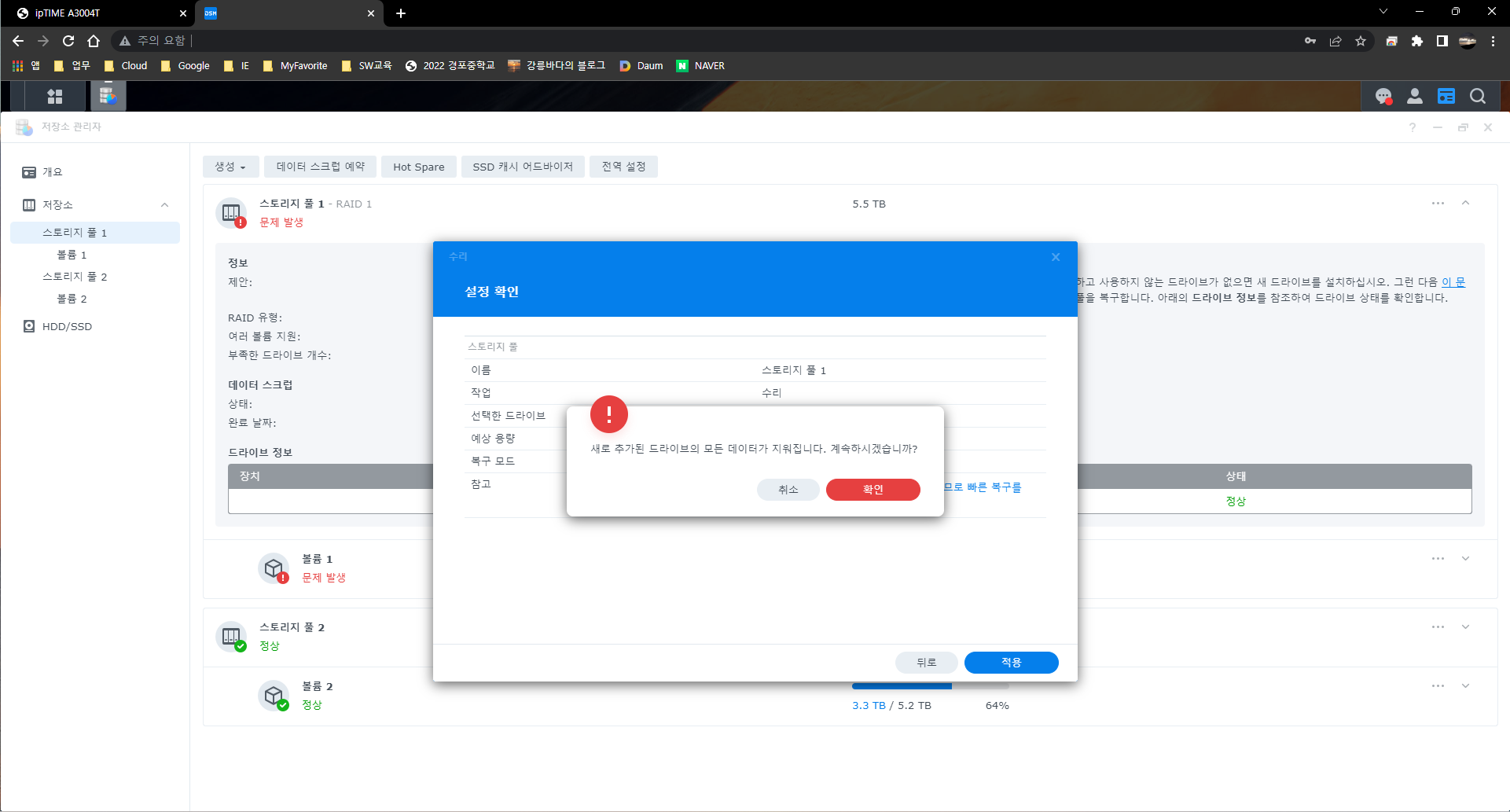This screenshot has width=1510, height=812.
Task: Click the 스토리지 풀 2 icon
Action: click(x=231, y=637)
